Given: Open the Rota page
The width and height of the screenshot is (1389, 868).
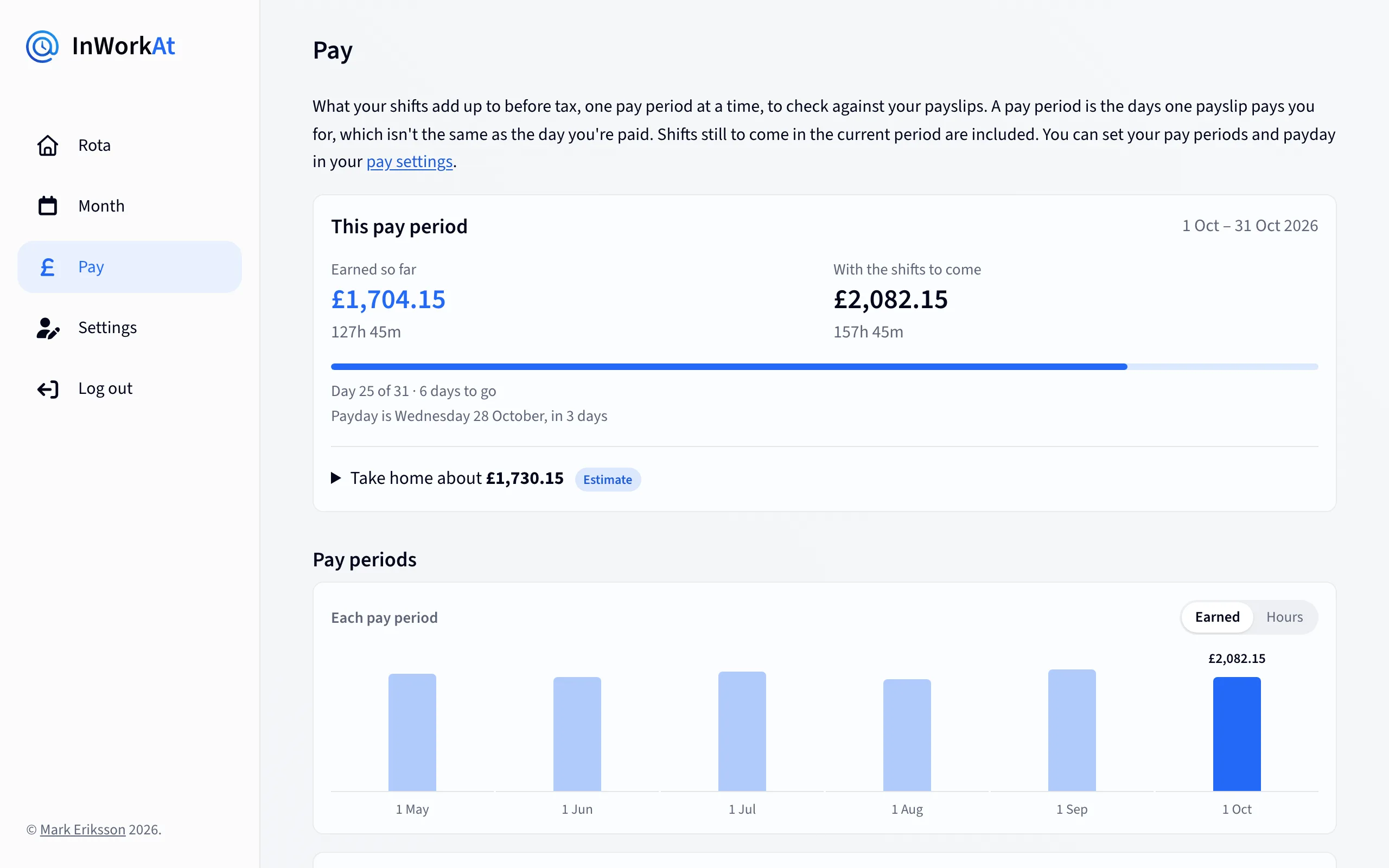Looking at the screenshot, I should pyautogui.click(x=130, y=146).
